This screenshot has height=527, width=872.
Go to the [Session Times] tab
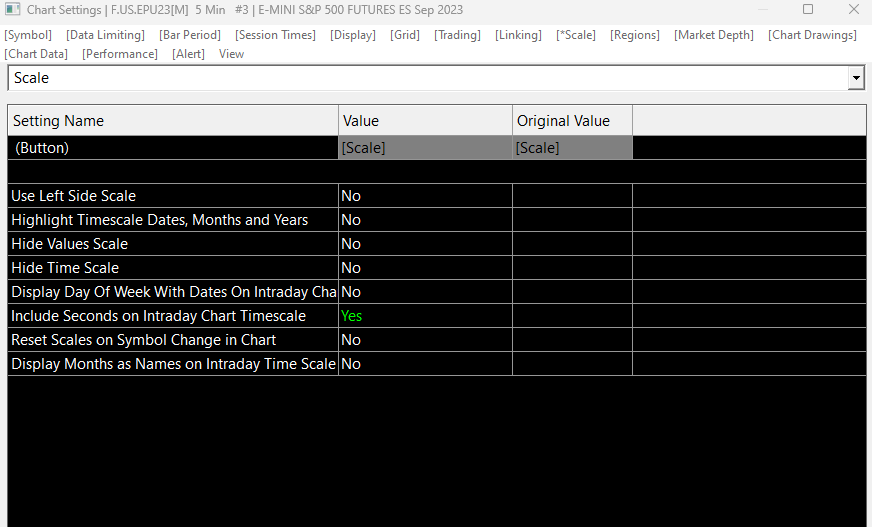[275, 35]
